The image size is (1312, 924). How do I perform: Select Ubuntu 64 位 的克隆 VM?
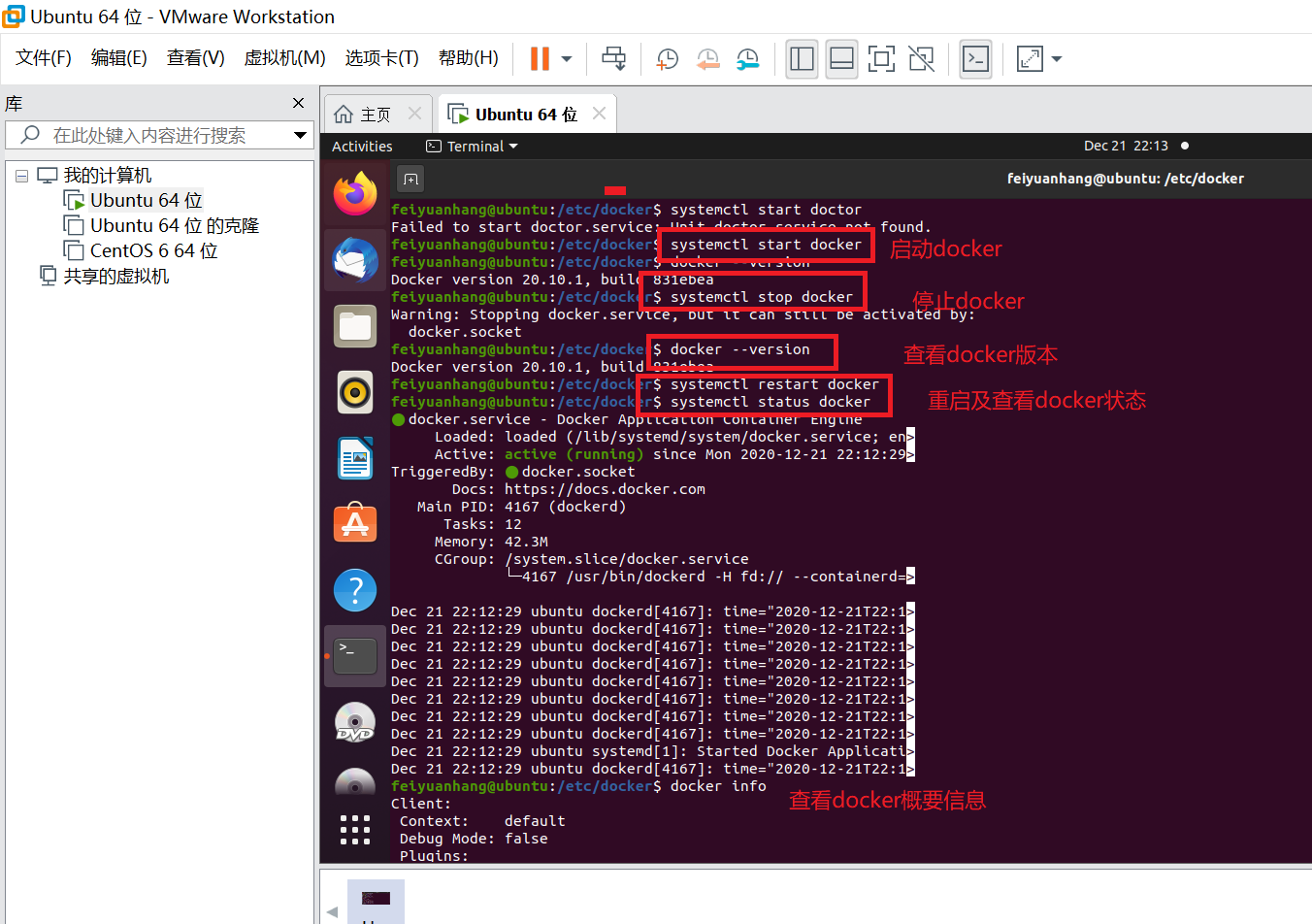point(175,225)
